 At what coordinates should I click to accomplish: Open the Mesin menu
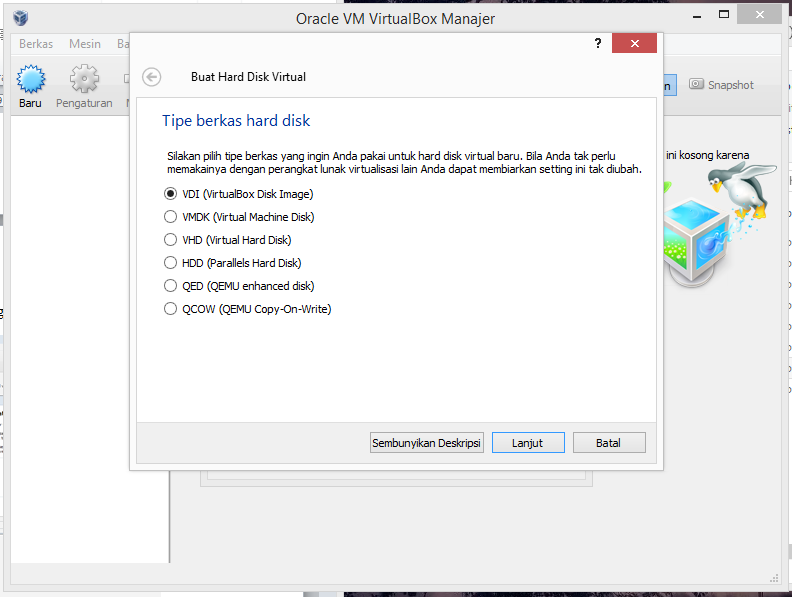tap(85, 44)
